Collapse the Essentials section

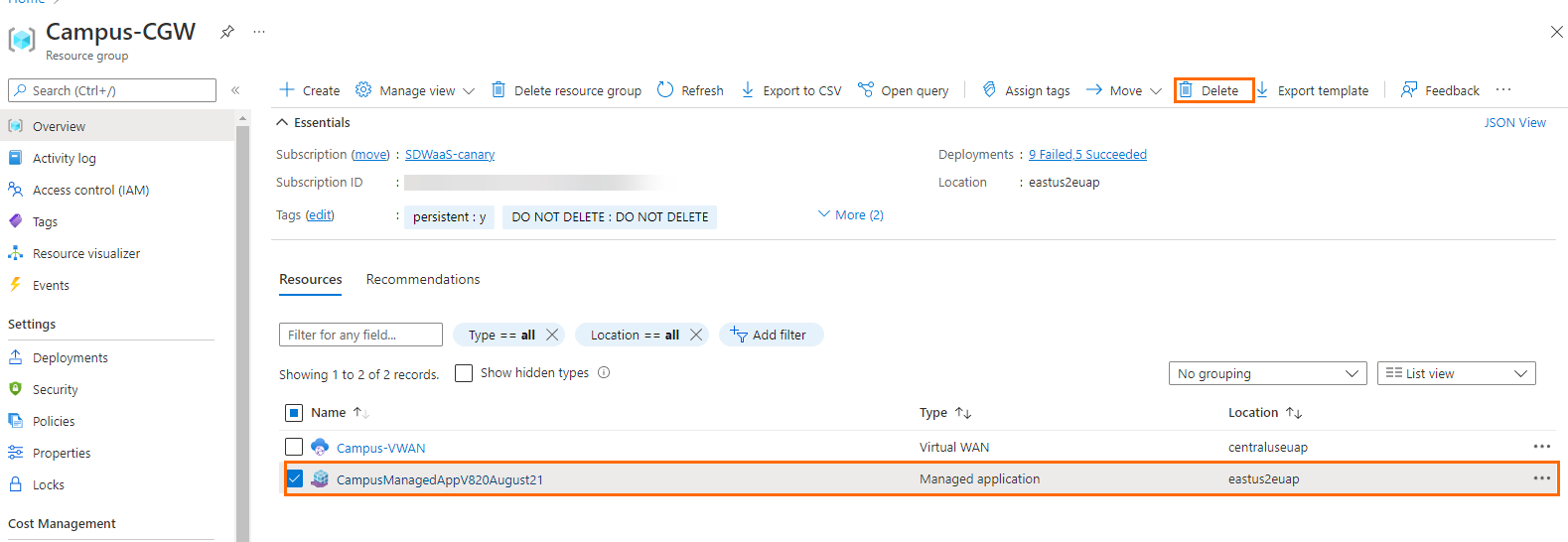[283, 122]
